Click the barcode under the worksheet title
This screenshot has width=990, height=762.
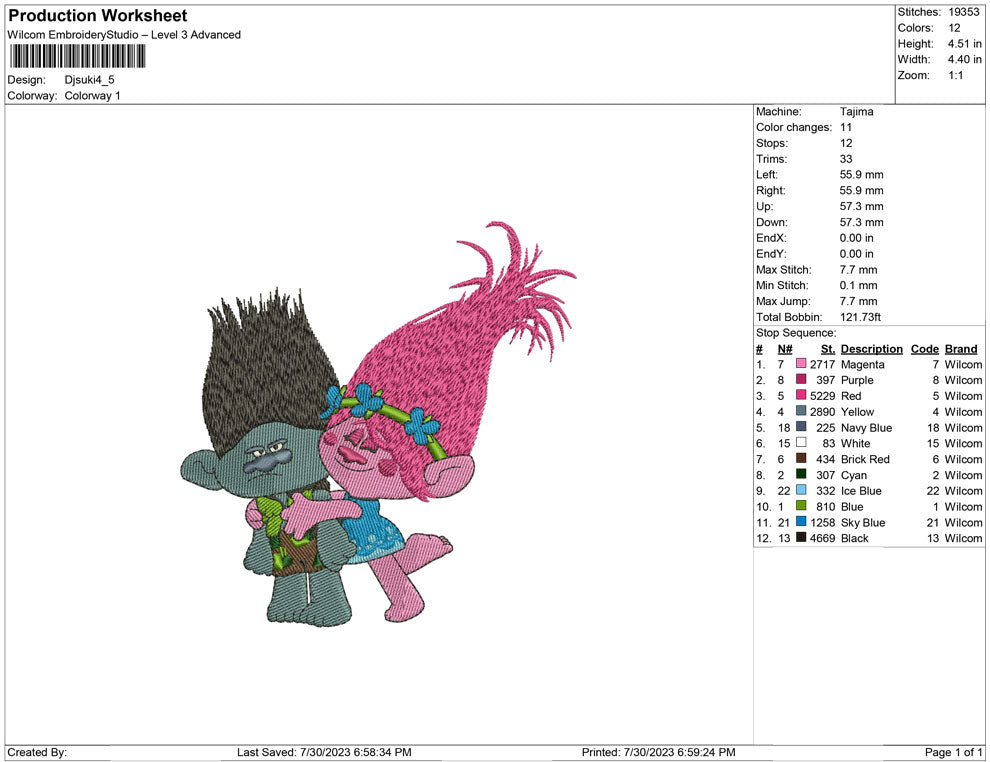coord(78,56)
